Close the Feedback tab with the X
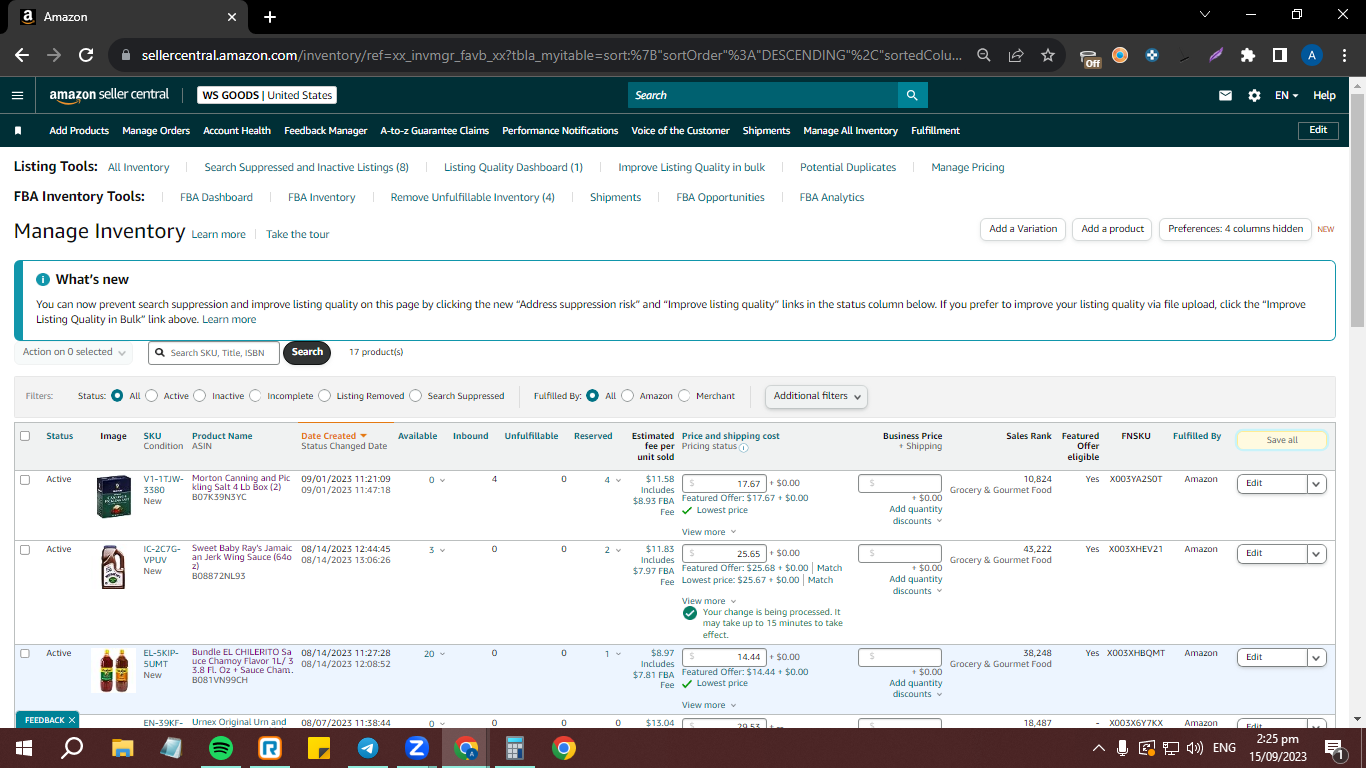1366x768 pixels. coord(72,720)
